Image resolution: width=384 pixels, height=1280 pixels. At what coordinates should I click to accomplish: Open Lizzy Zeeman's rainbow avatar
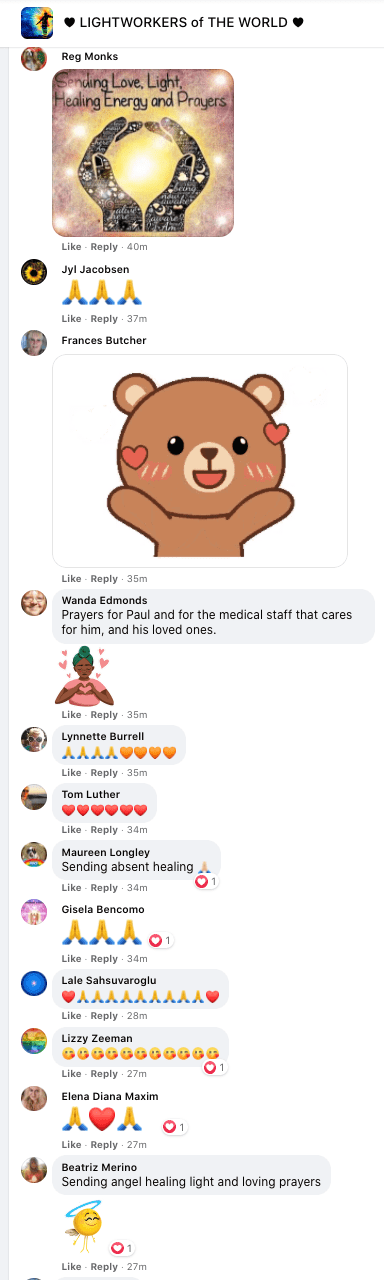[34, 1041]
